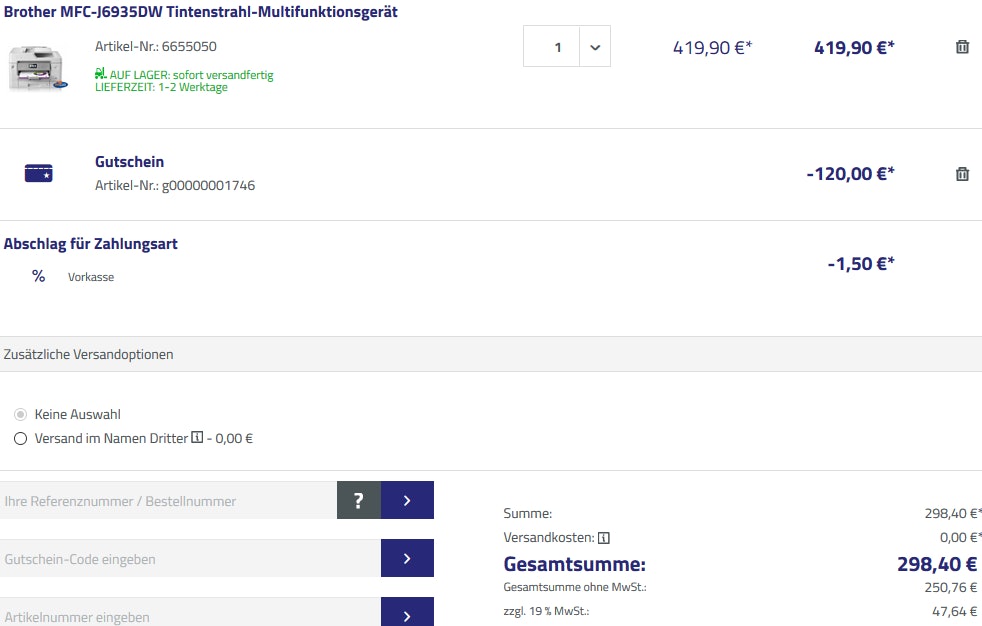Open Brother MFC-J6935DW product title link
982x626 pixels.
pyautogui.click(x=200, y=12)
